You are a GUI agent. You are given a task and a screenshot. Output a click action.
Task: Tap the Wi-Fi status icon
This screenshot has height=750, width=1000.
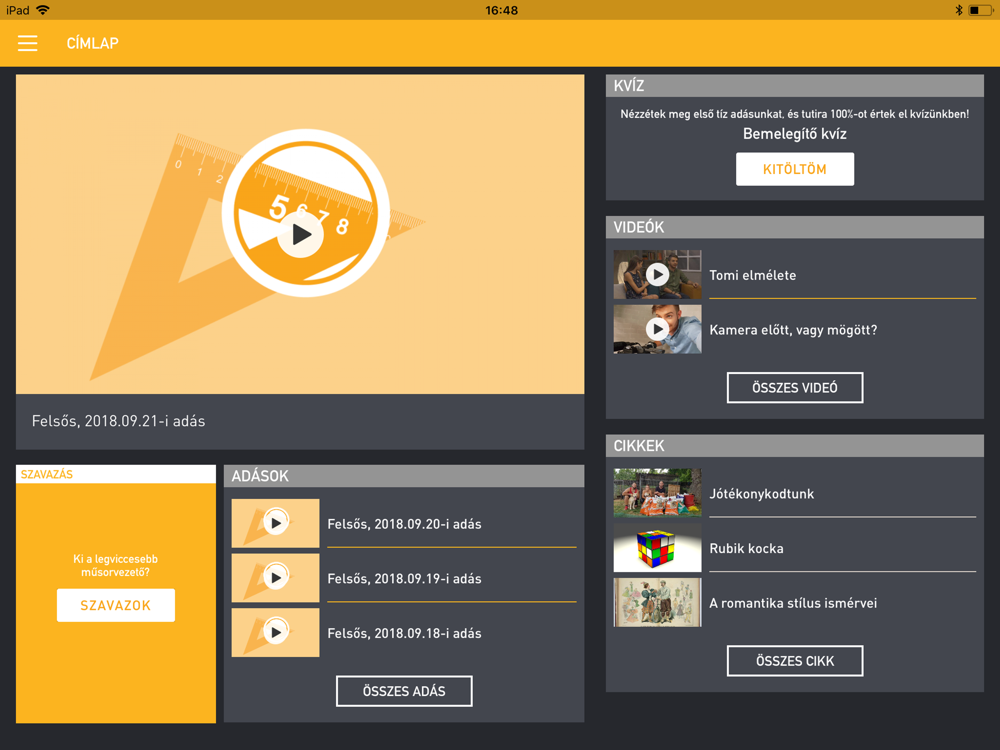coord(43,10)
